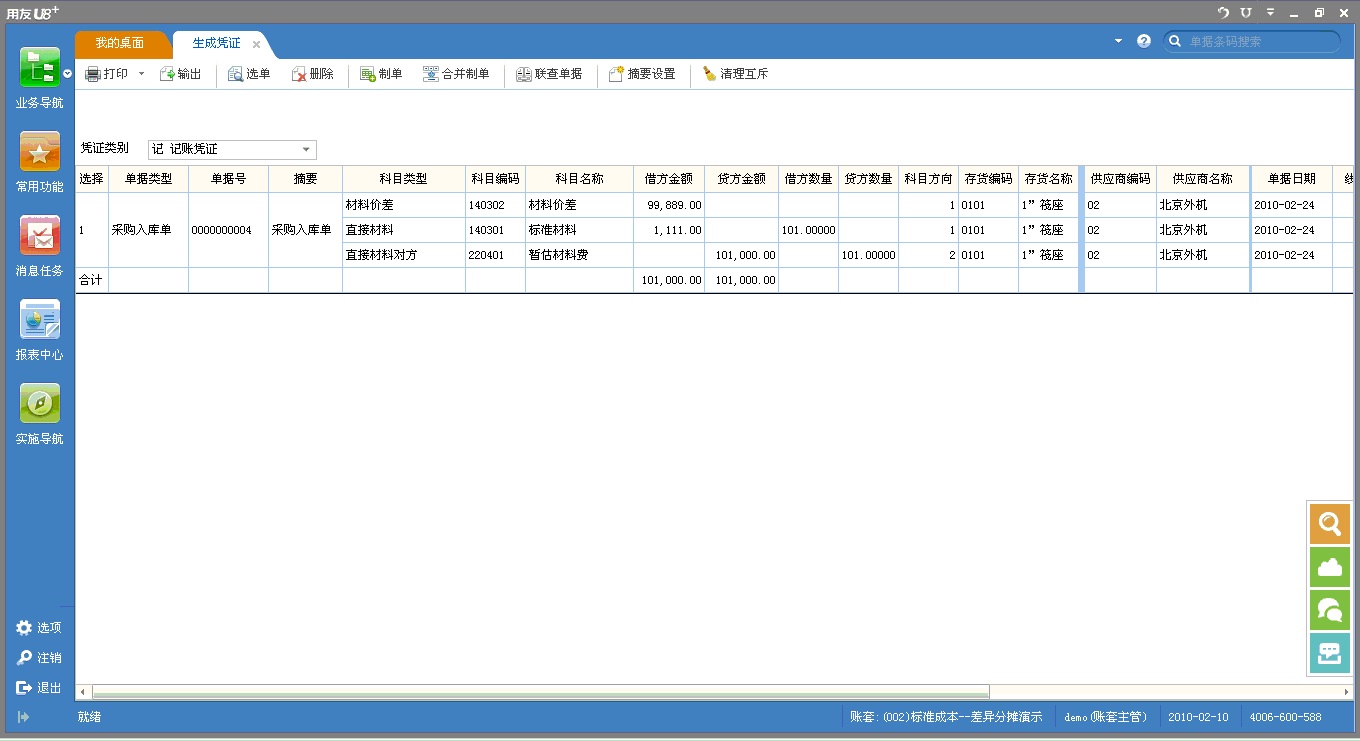The image size is (1360, 741).
Task: Open the 实施导航 compass icon
Action: point(39,404)
